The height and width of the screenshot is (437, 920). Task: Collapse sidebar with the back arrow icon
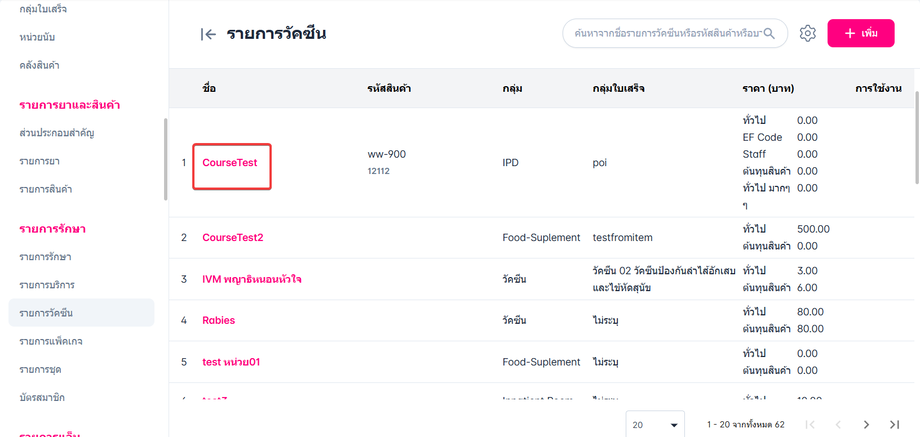point(208,34)
